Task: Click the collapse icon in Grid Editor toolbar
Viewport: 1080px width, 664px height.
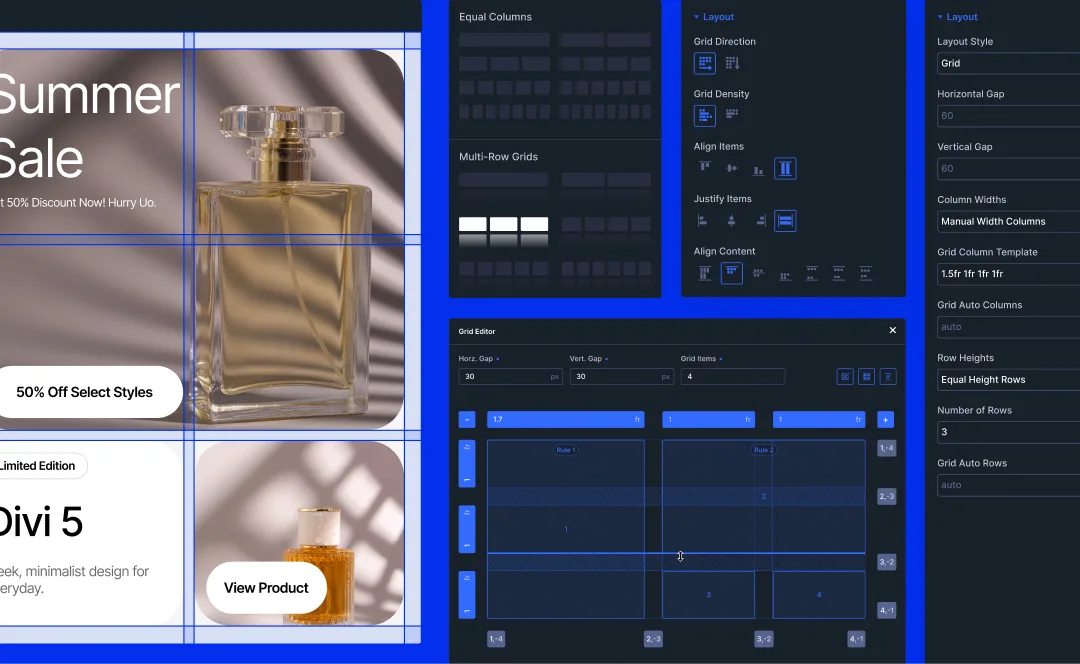Action: click(888, 377)
